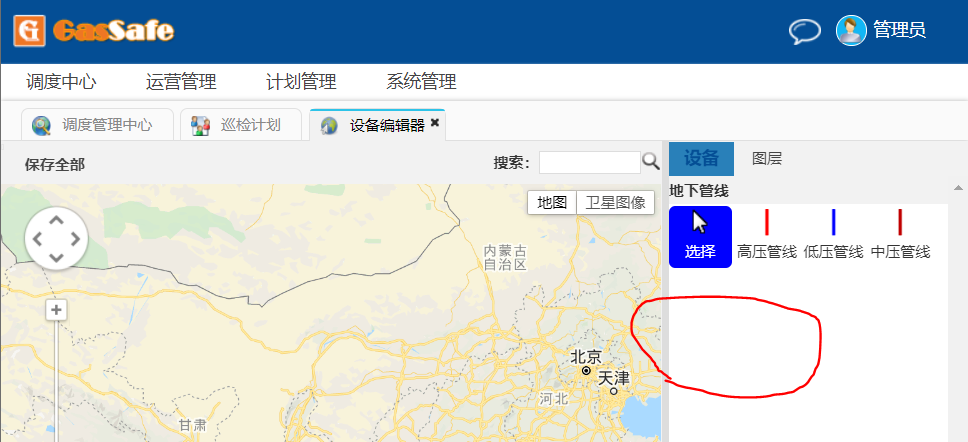
Task: Open the 计划管理 menu
Action: click(x=301, y=82)
